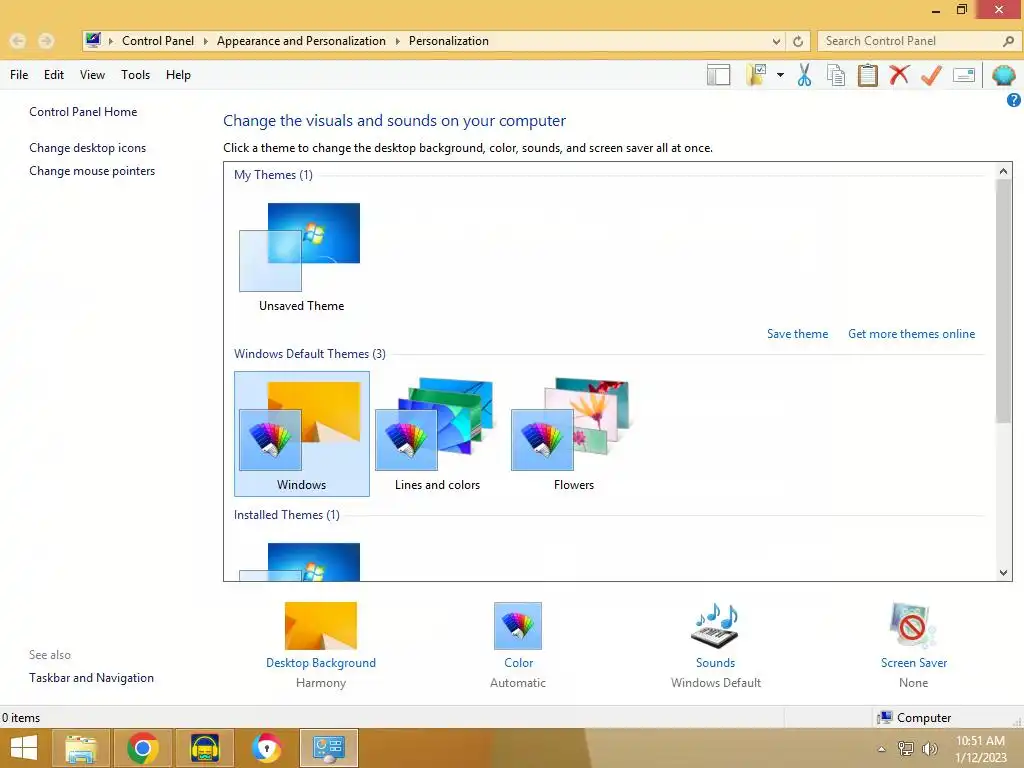The height and width of the screenshot is (768, 1024).
Task: Expand the arrow after Control Panel breadcrumb
Action: click(205, 41)
